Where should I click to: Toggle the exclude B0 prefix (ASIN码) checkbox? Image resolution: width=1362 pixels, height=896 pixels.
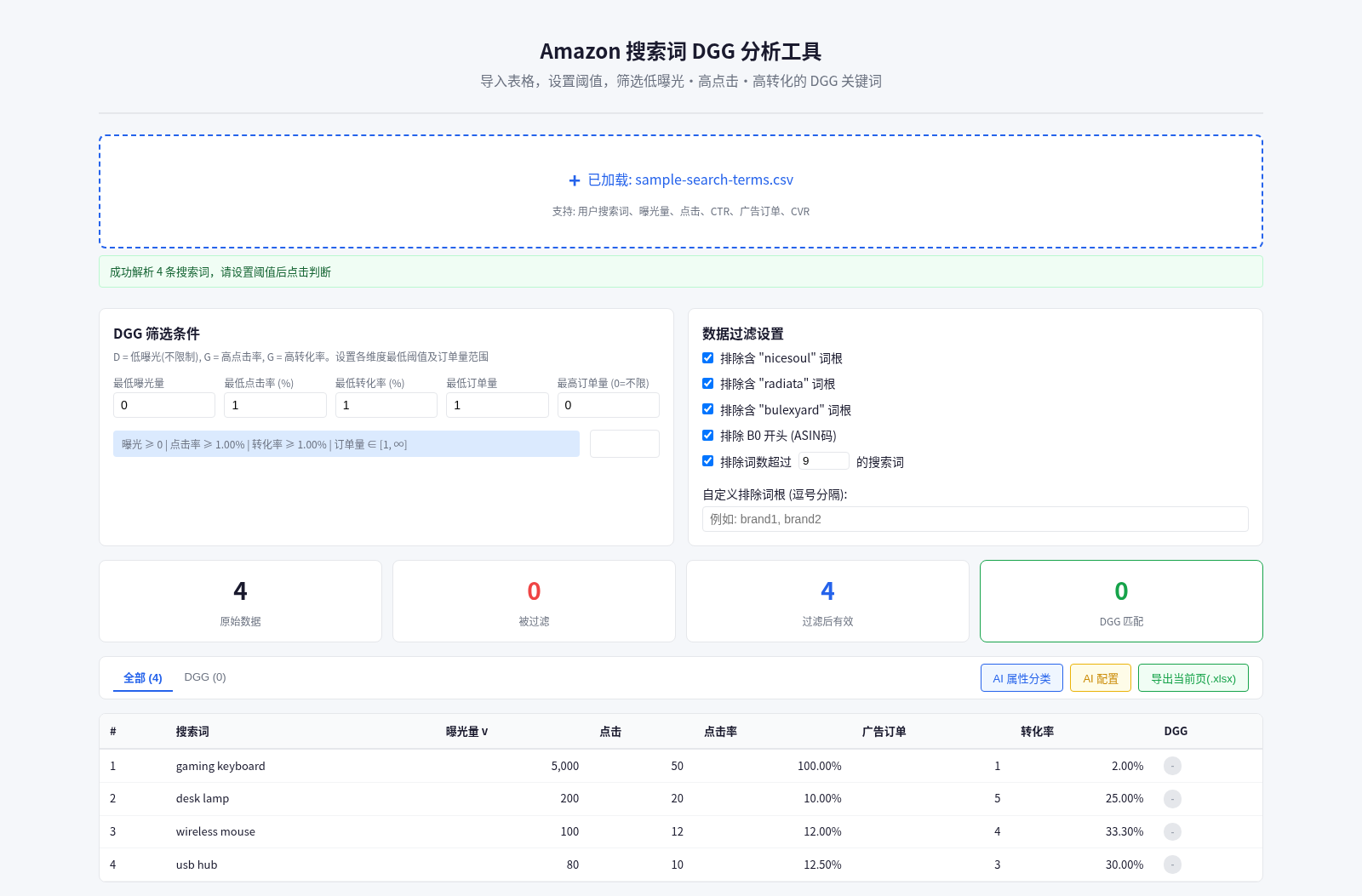click(707, 436)
